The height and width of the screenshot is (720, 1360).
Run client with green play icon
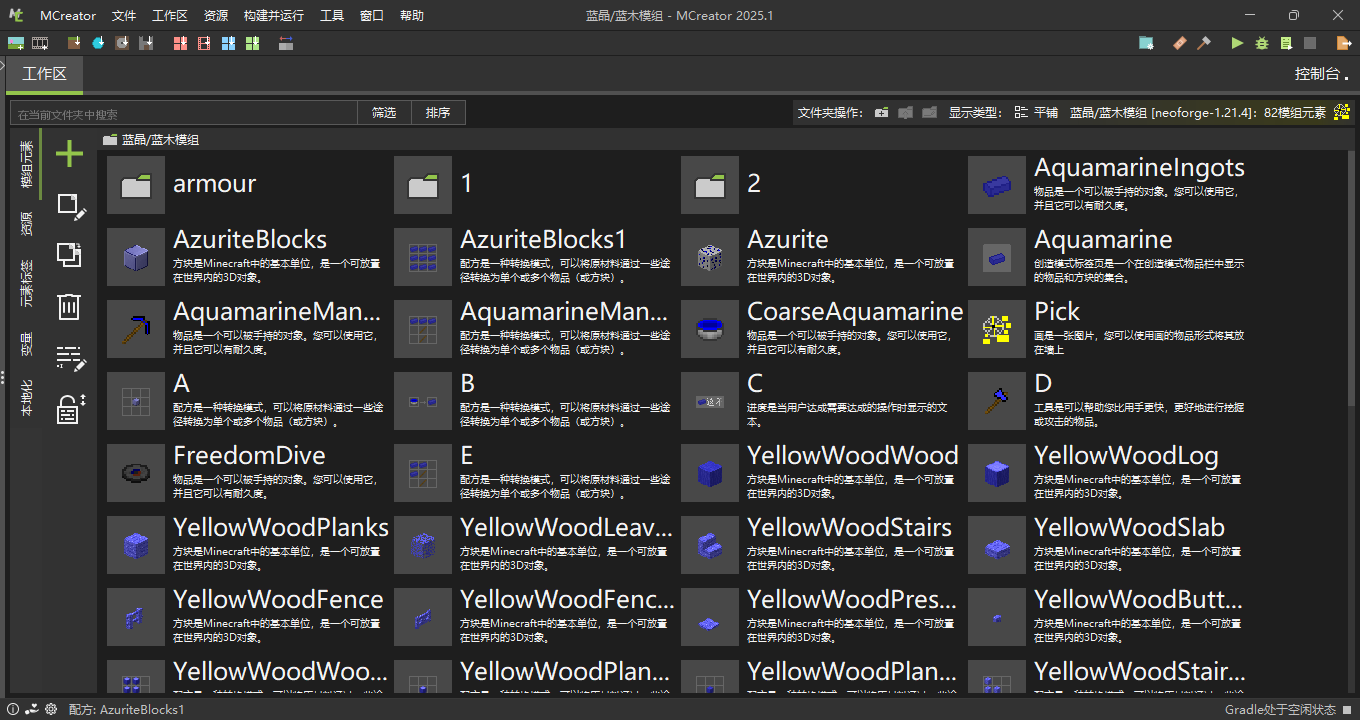[x=1237, y=43]
